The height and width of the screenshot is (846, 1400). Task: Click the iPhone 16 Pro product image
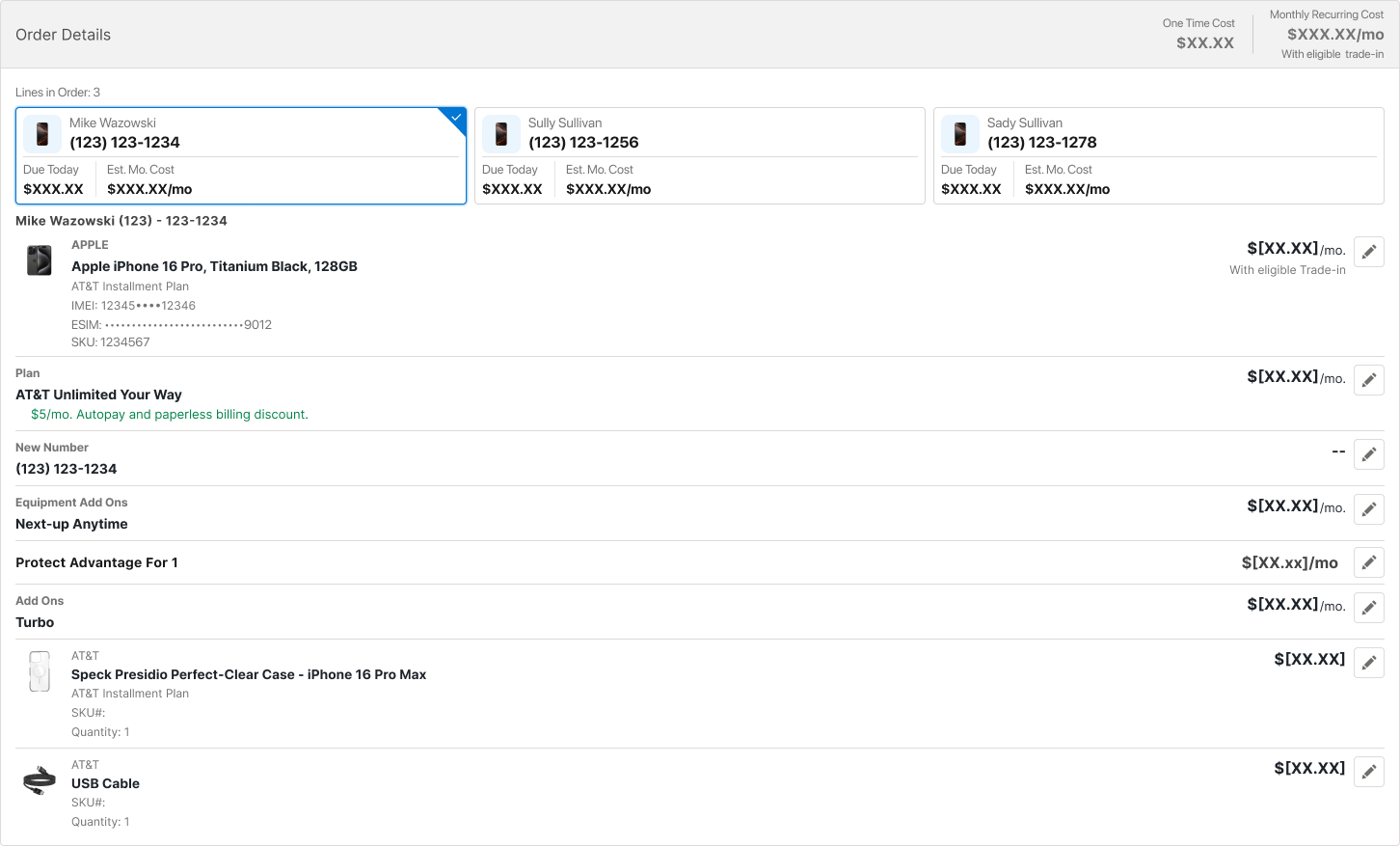tap(40, 260)
